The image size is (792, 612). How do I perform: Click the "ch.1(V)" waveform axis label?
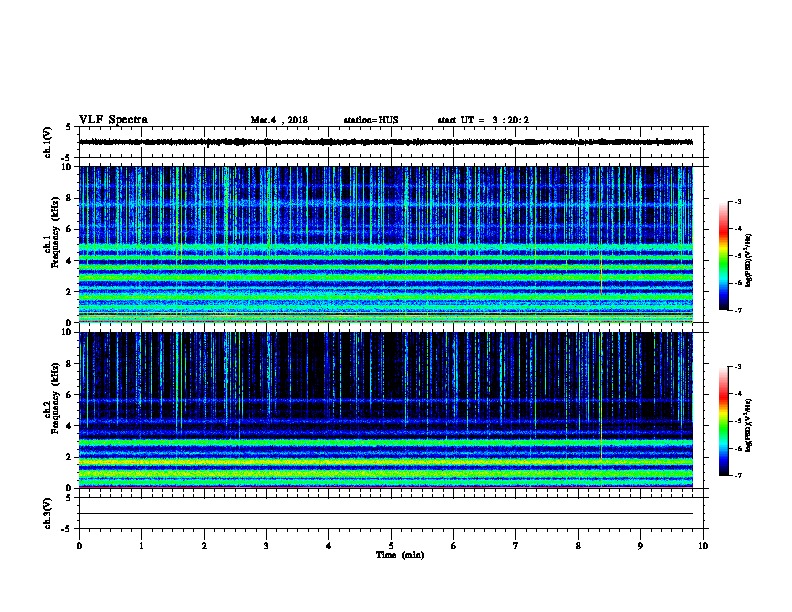(x=47, y=142)
